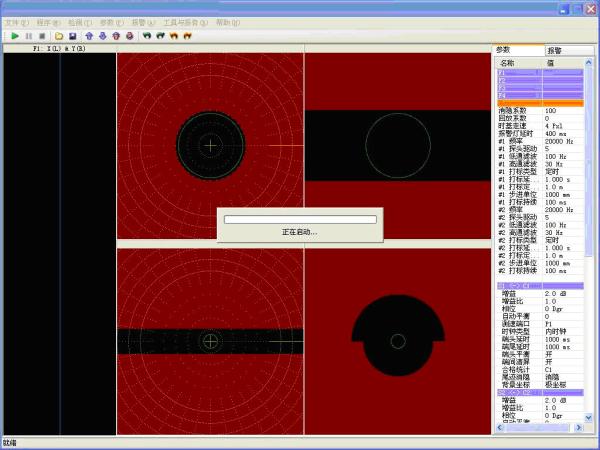This screenshot has width=600, height=450.
Task: Select the orange highlighted parameter row
Action: pyautogui.click(x=540, y=103)
